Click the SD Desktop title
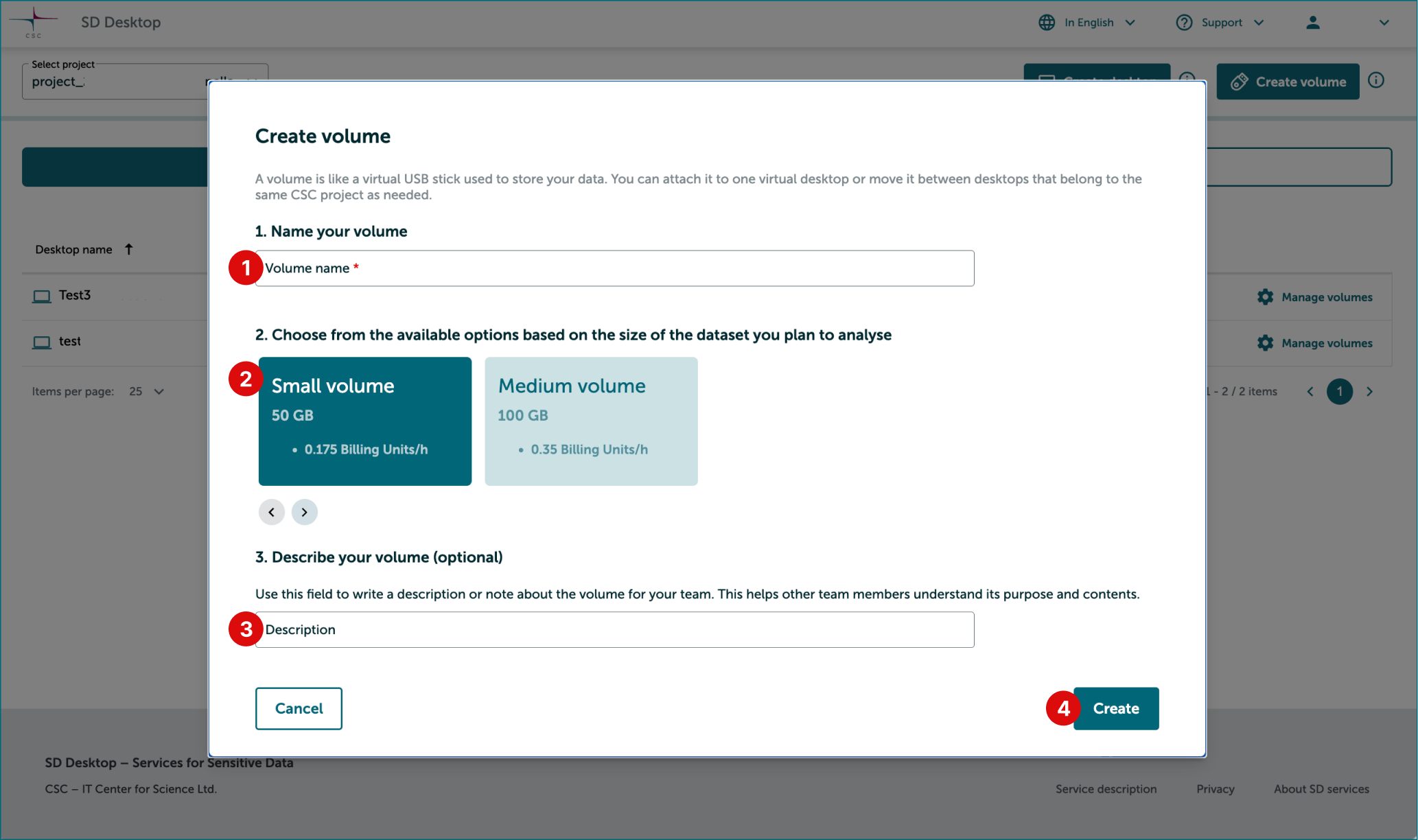 point(121,22)
